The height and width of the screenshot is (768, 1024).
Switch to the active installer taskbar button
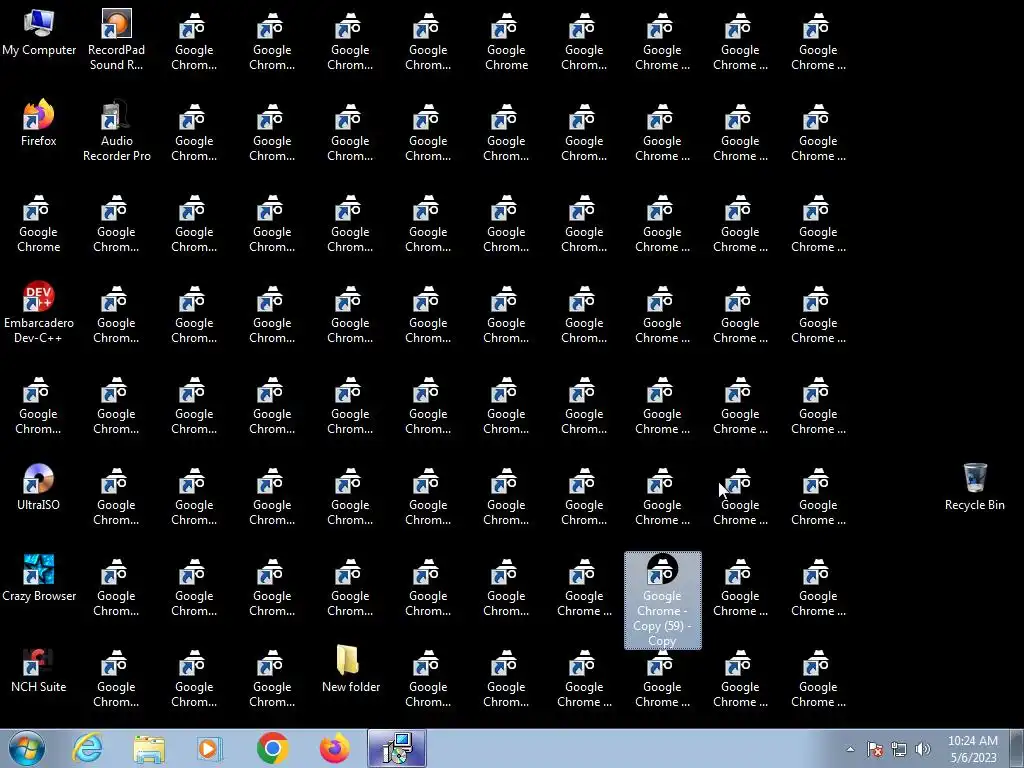(397, 748)
